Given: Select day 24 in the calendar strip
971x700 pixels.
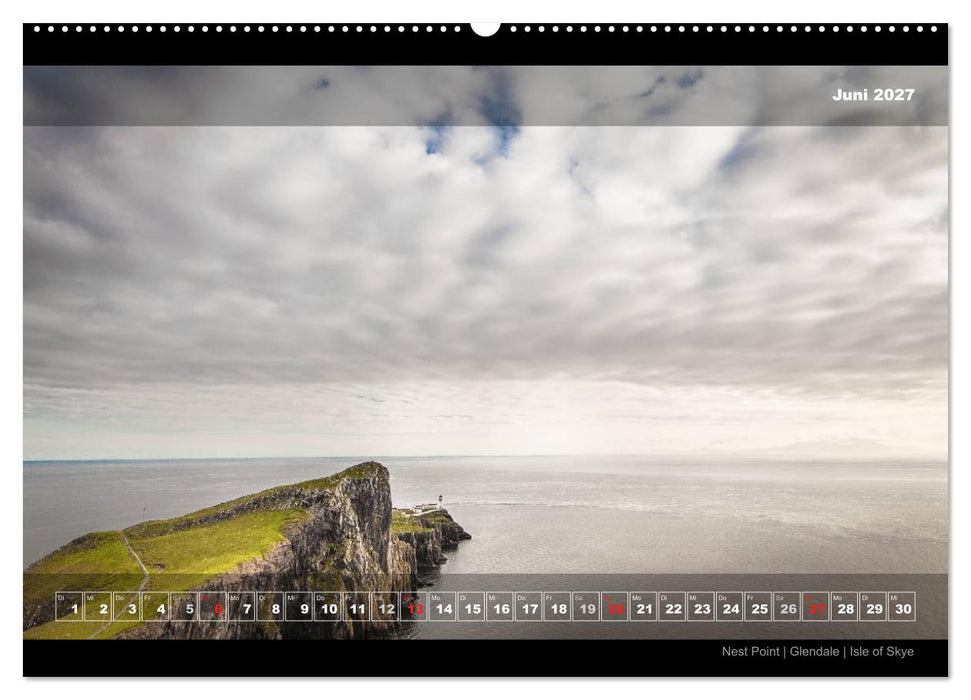Looking at the screenshot, I should pos(730,606).
